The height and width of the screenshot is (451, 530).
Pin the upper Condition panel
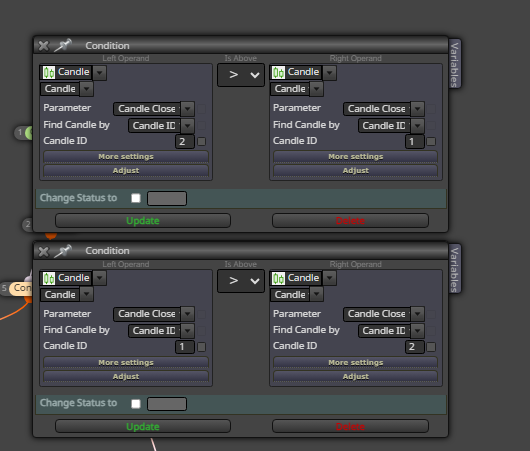pyautogui.click(x=63, y=45)
